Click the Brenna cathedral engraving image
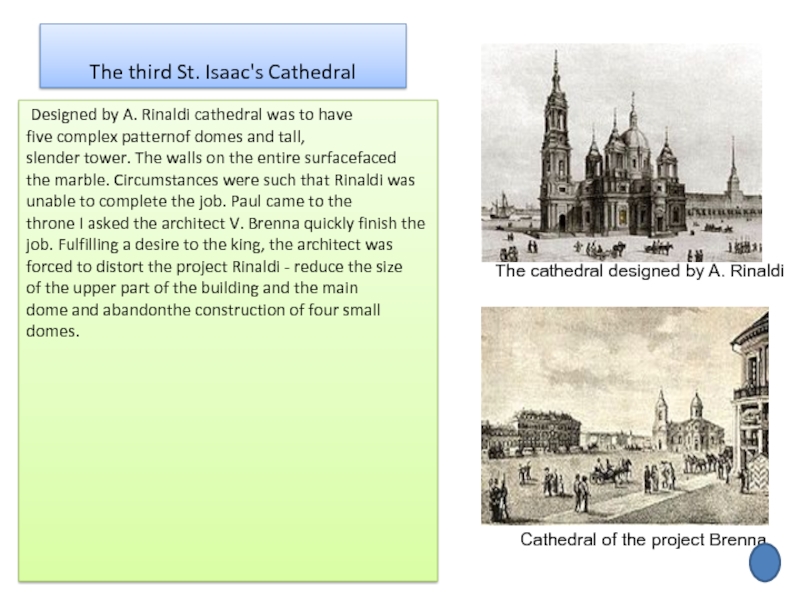The image size is (800, 600). click(624, 415)
